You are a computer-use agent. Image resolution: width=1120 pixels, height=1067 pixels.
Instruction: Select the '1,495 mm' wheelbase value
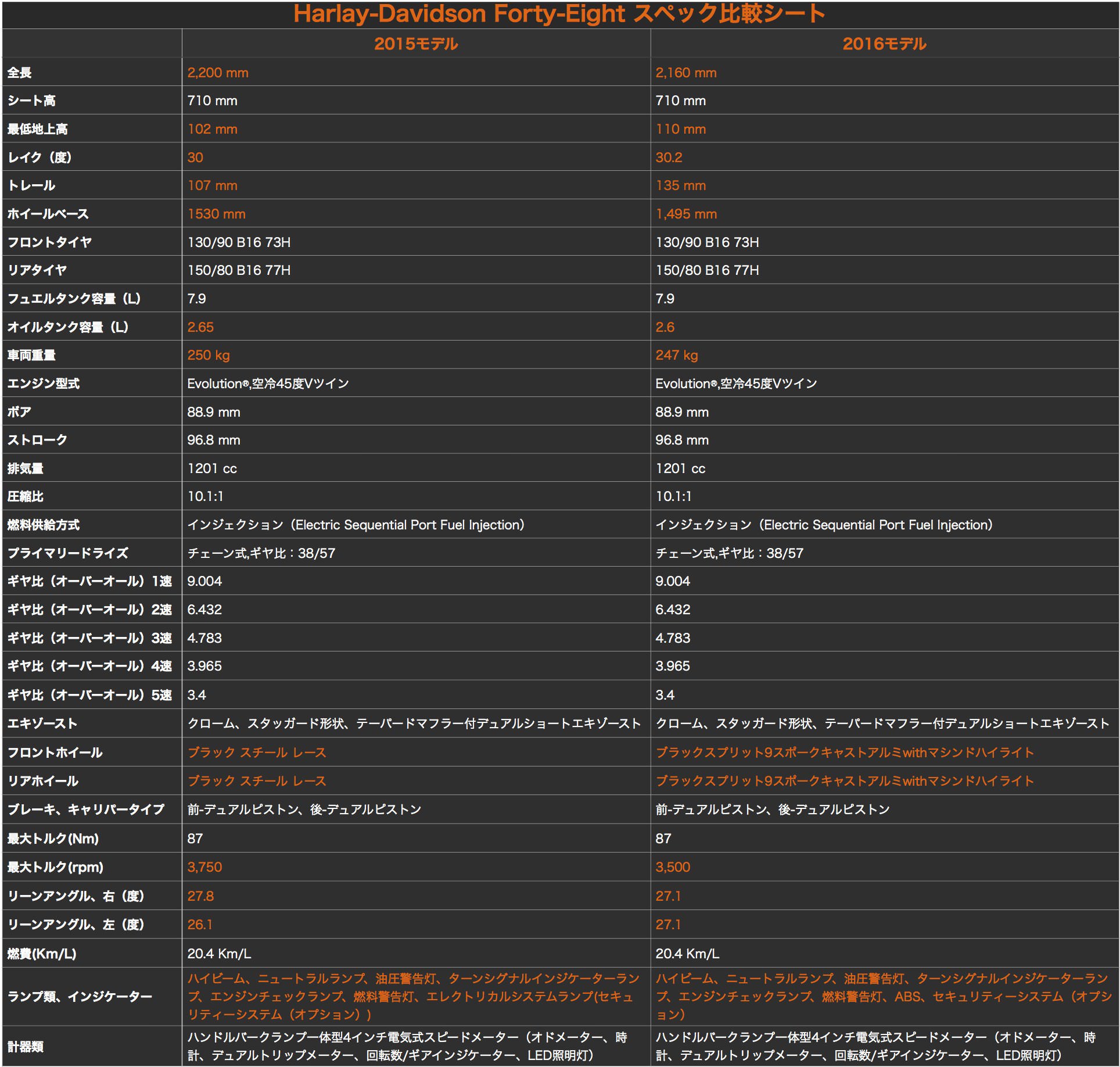pyautogui.click(x=686, y=214)
